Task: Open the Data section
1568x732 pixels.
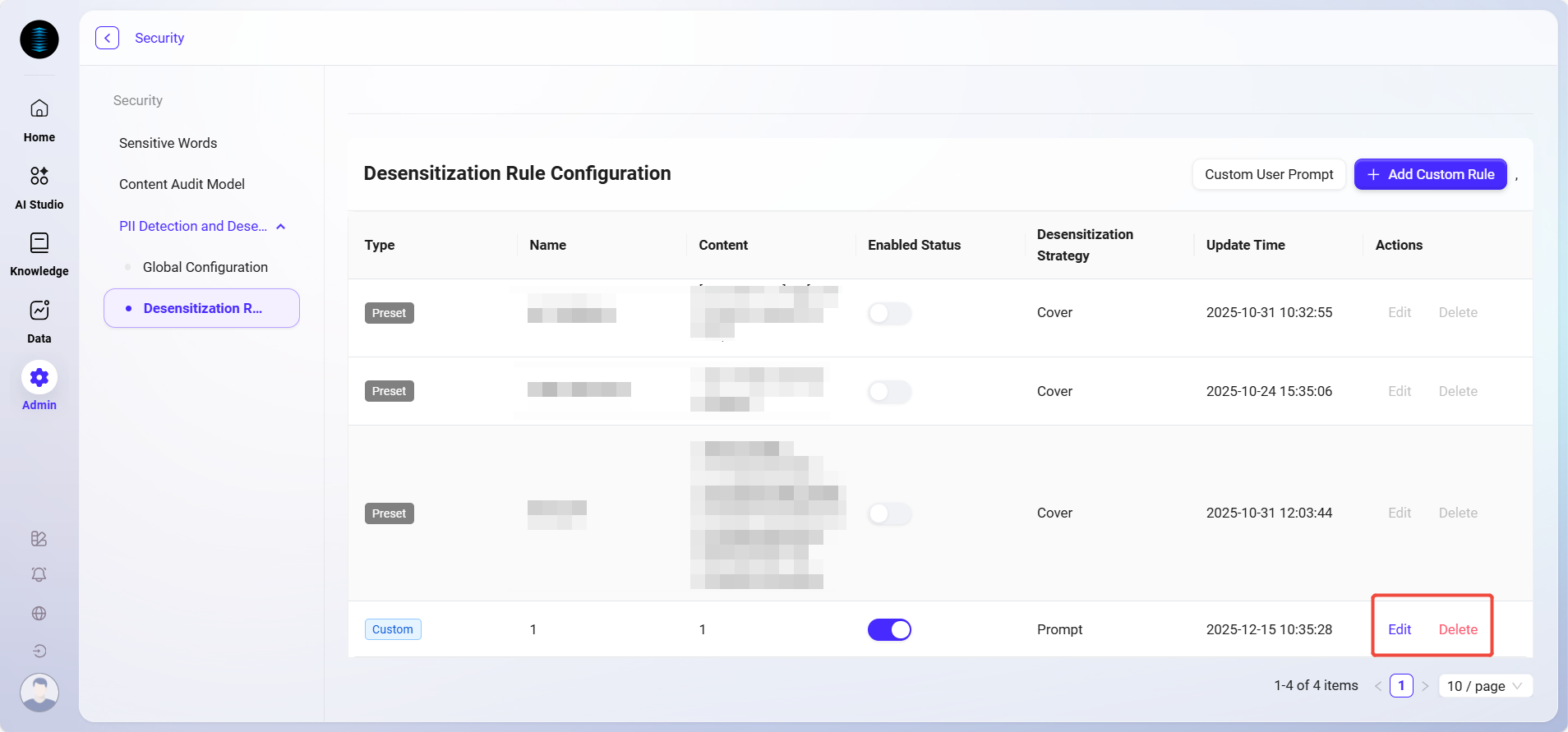Action: [39, 320]
